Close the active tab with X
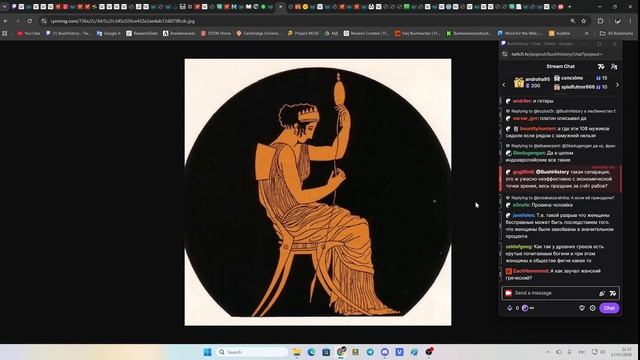The height and width of the screenshot is (360, 640). pyautogui.click(x=280, y=7)
